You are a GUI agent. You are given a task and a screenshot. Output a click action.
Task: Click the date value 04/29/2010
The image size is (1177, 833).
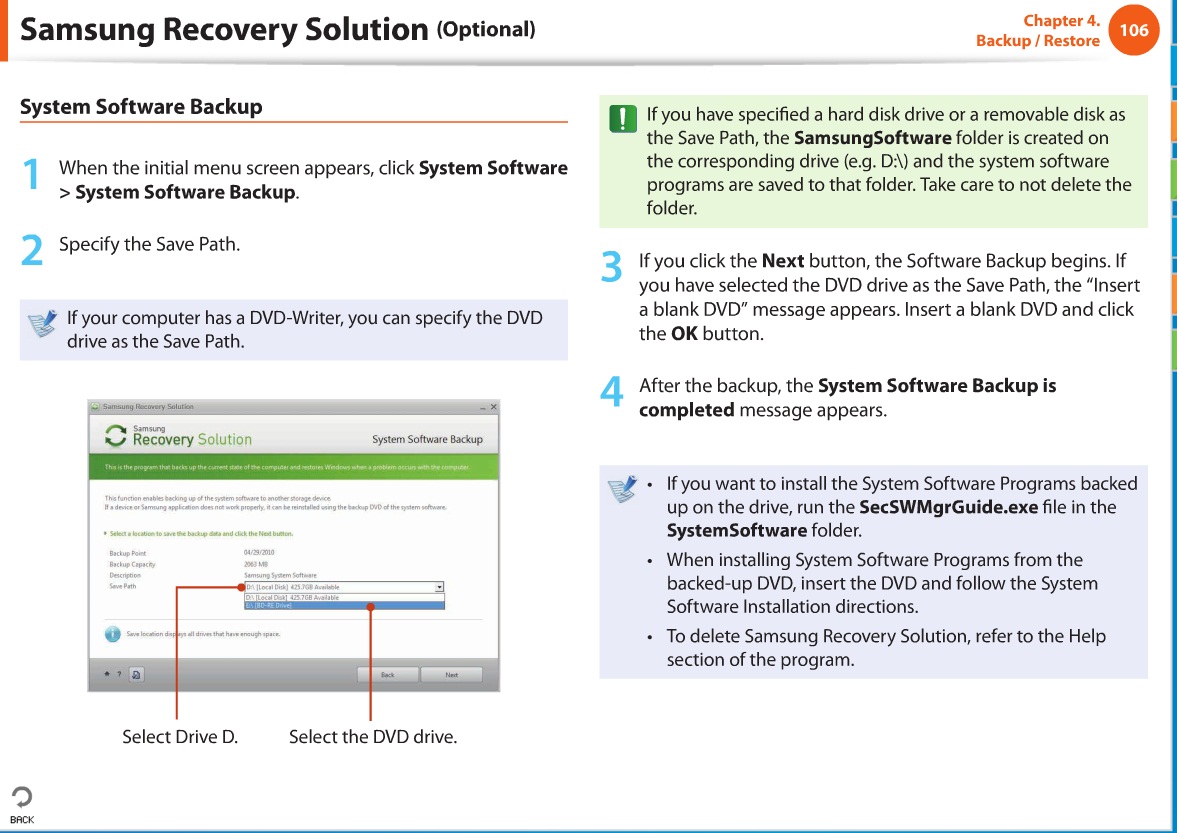pos(259,552)
